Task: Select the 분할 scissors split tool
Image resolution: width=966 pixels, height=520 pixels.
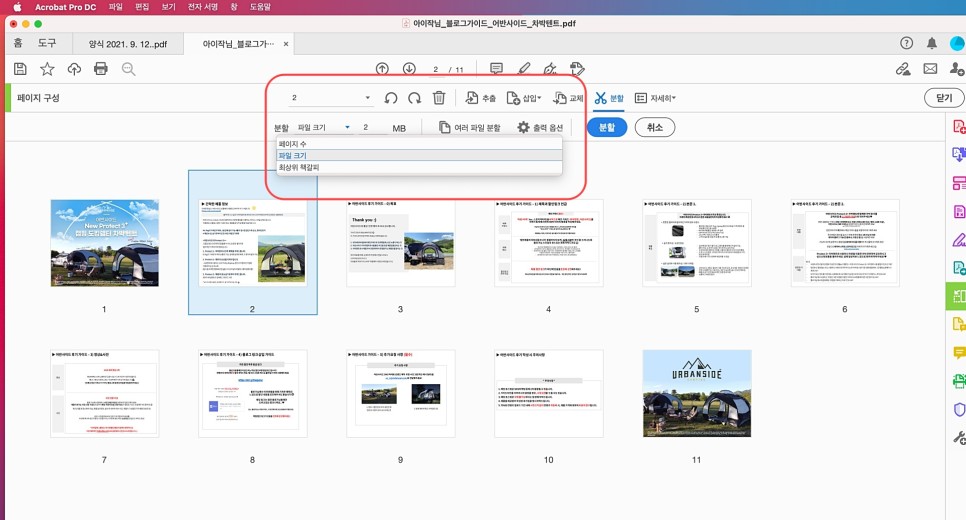Action: 609,98
